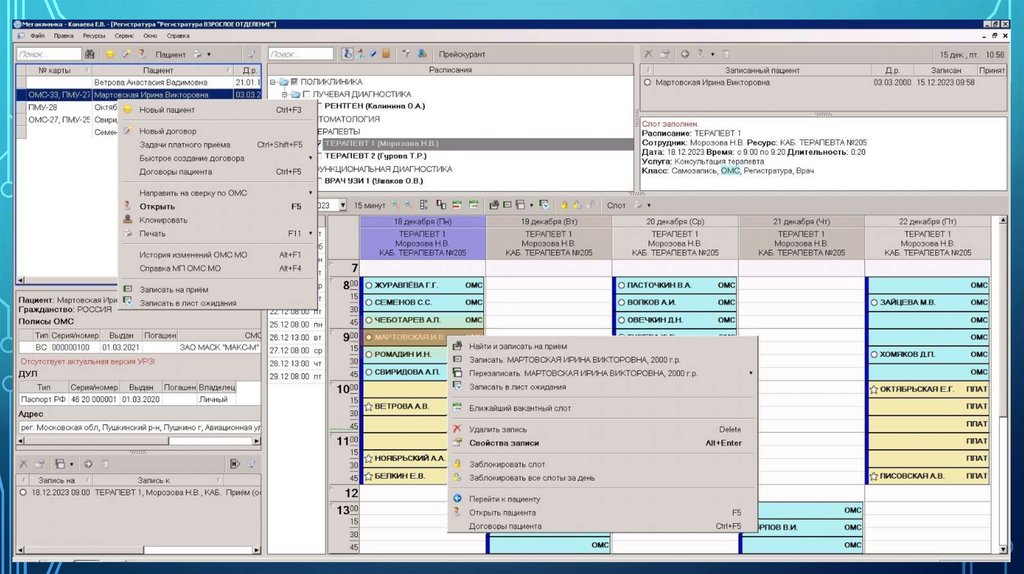
Task: Click the filter funnel icon near Прейскурант
Action: 407,54
